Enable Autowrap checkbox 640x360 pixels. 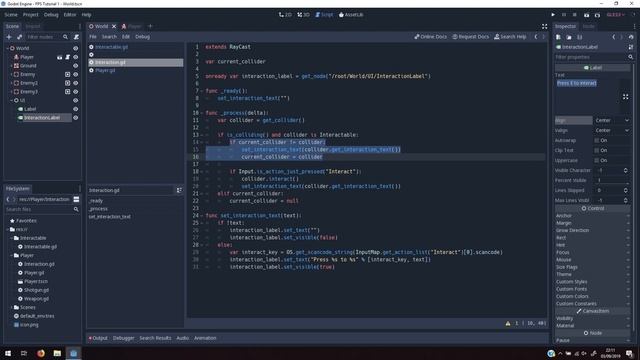[x=597, y=140]
